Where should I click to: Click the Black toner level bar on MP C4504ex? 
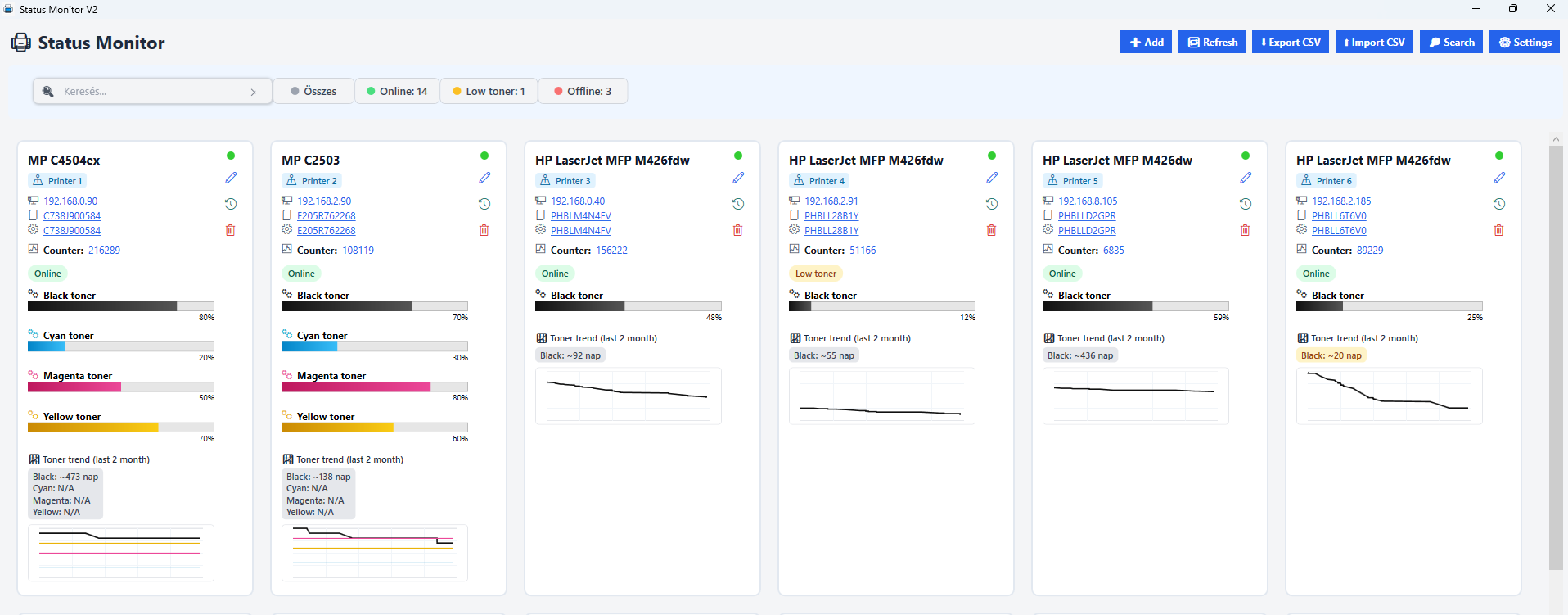click(x=121, y=306)
